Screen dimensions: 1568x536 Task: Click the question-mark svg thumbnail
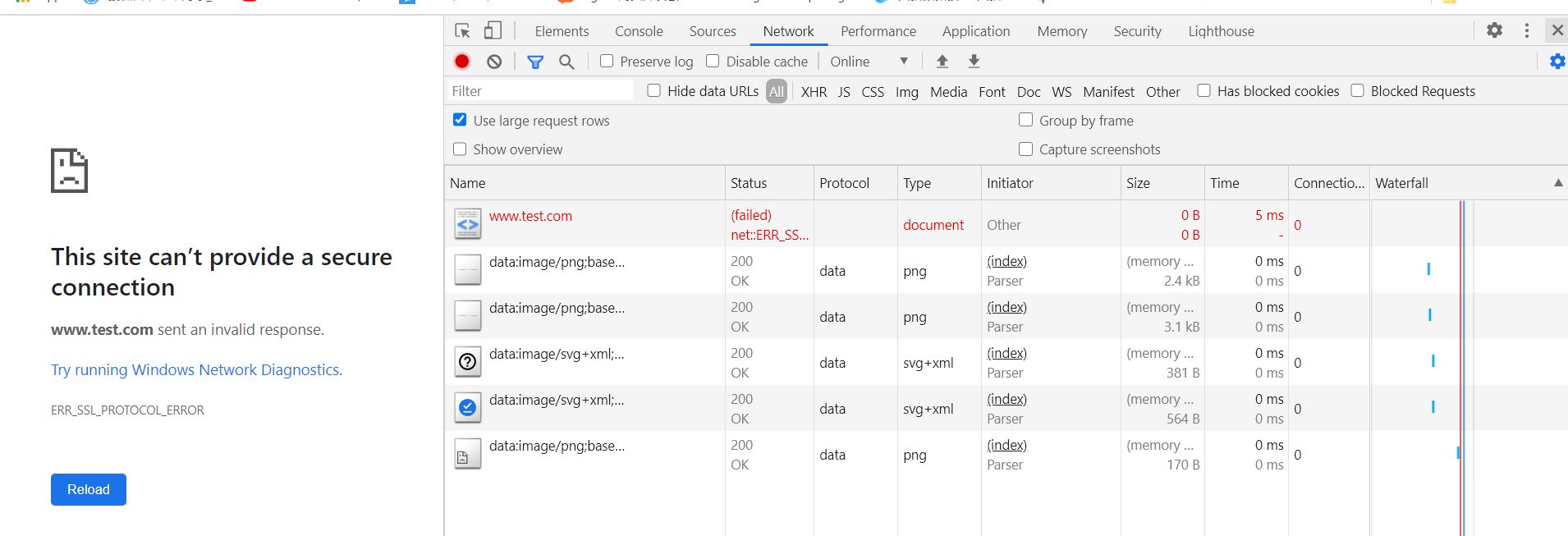coord(468,362)
